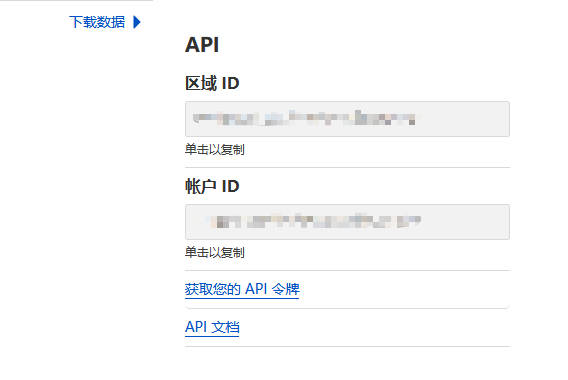Image resolution: width=568 pixels, height=380 pixels.
Task: Click empty right side of 区域 ID box
Action: 462,119
